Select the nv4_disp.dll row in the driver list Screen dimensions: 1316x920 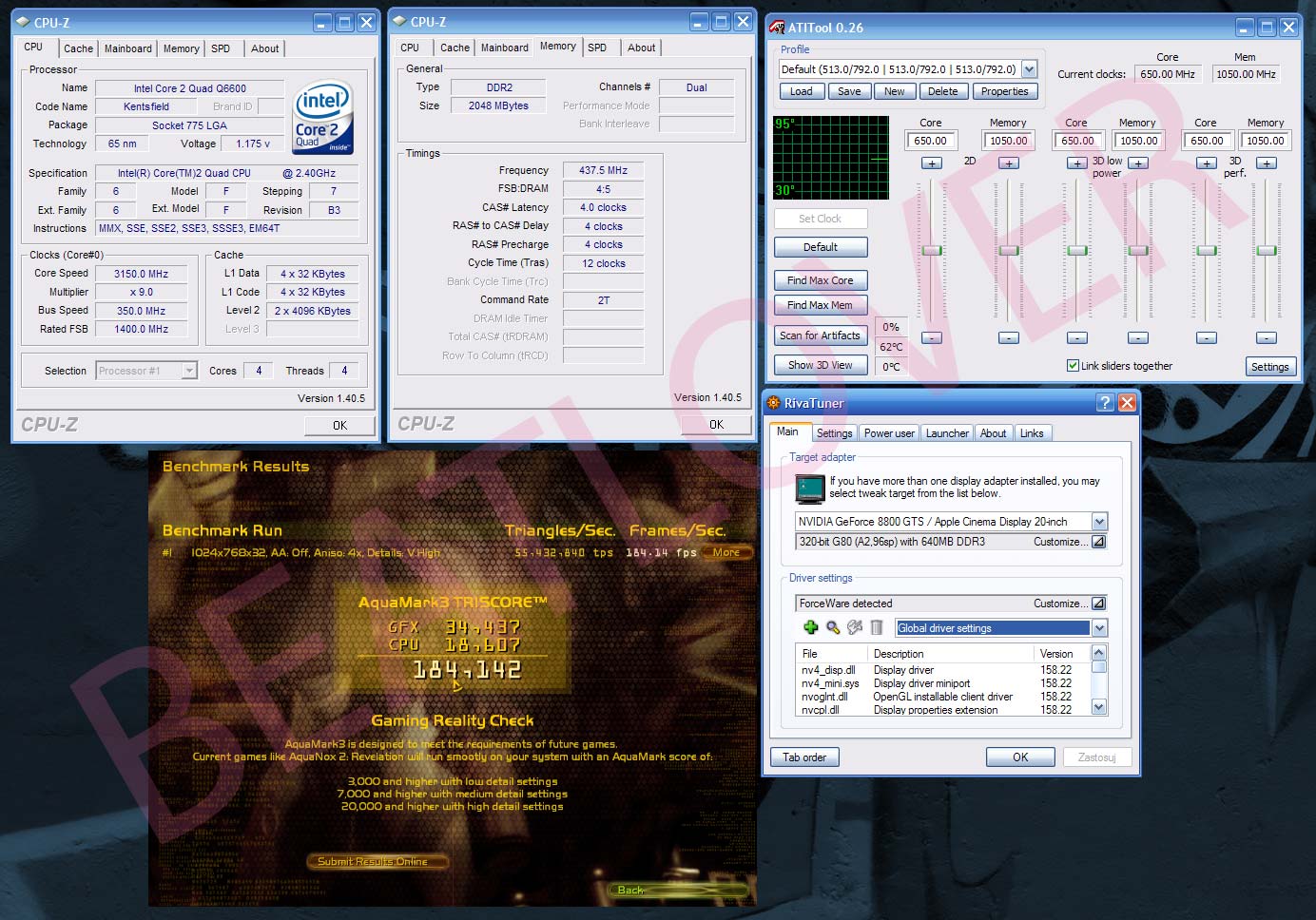pos(943,670)
